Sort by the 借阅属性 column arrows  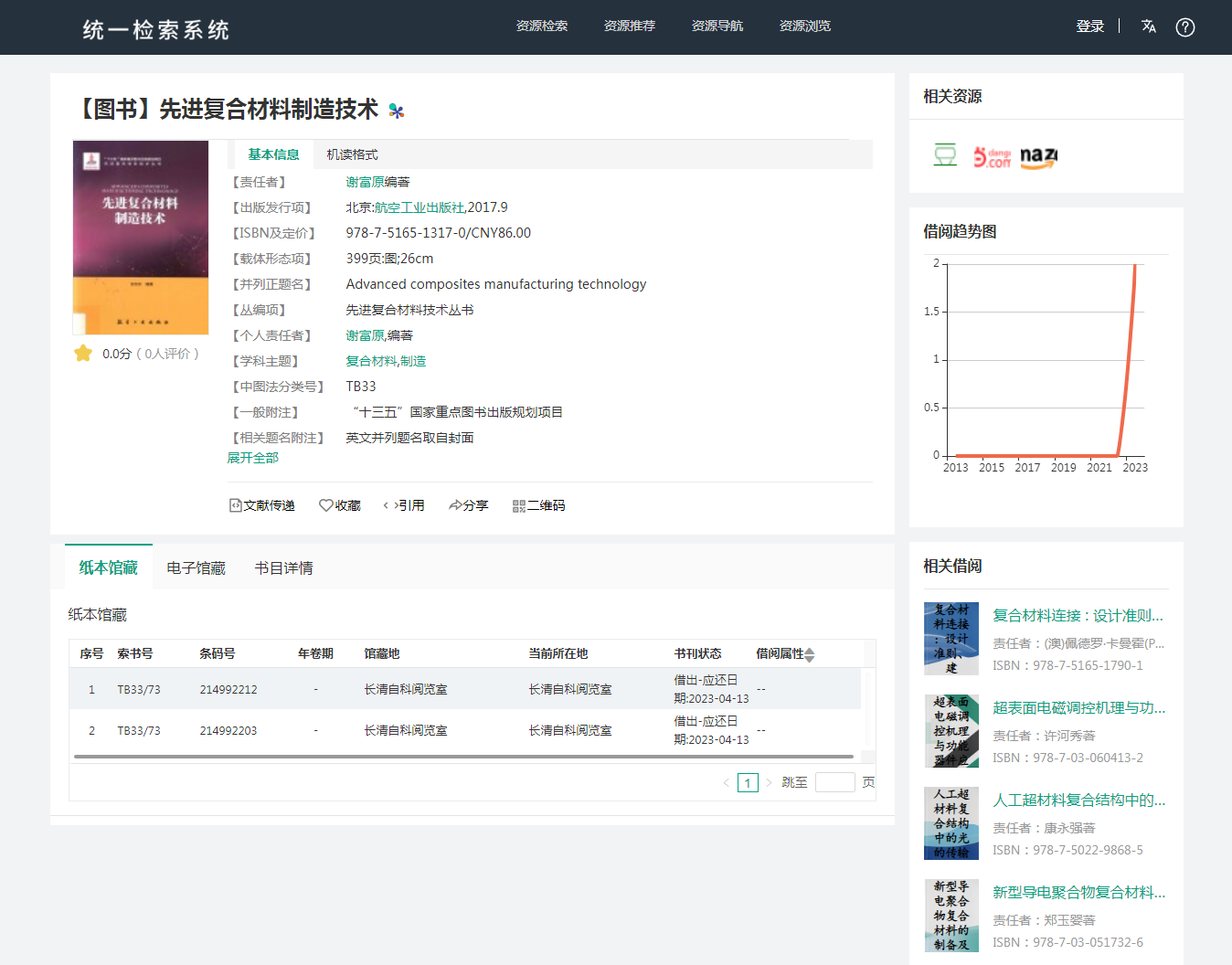(810, 654)
